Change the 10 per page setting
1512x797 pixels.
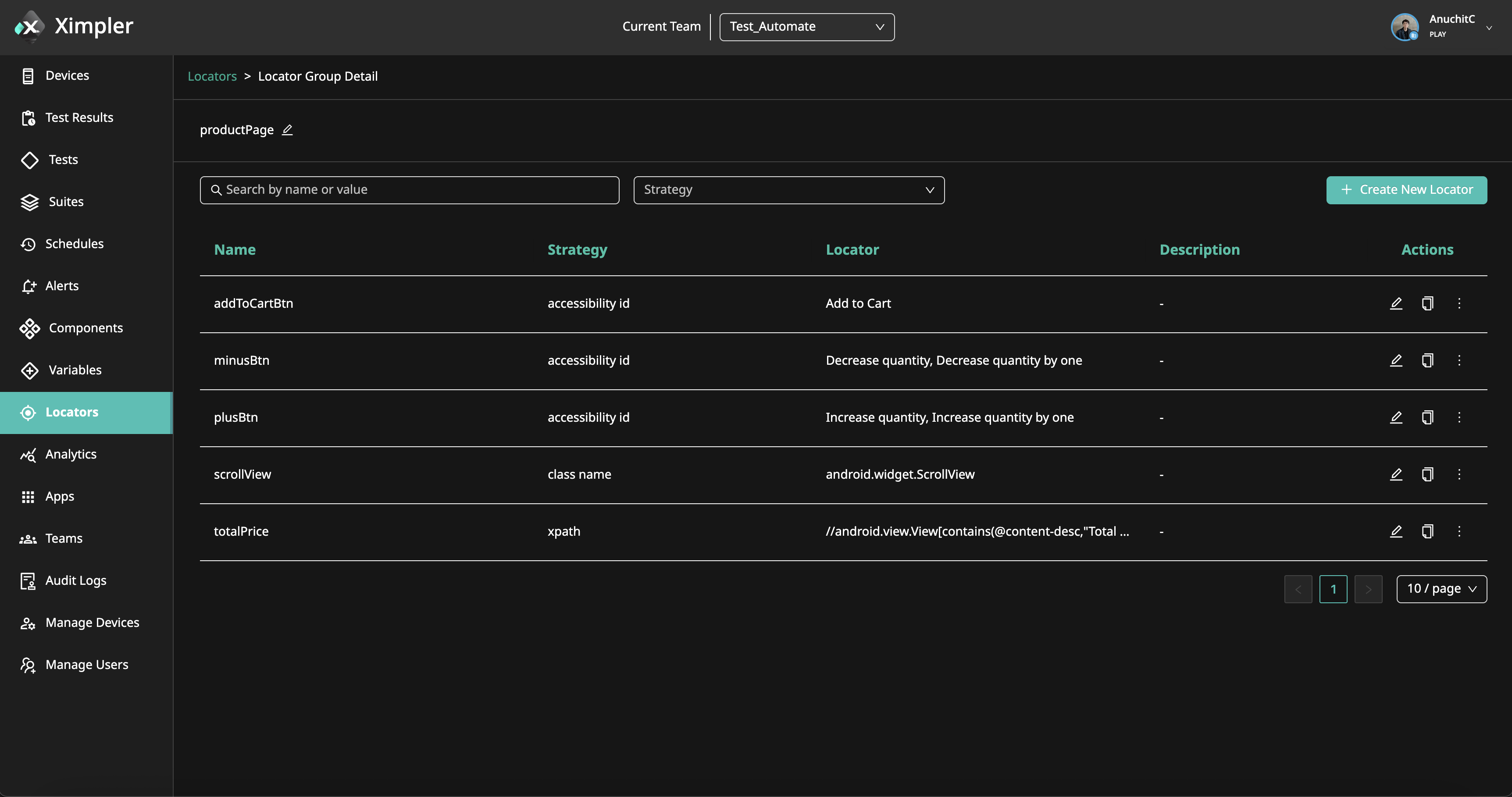tap(1441, 589)
